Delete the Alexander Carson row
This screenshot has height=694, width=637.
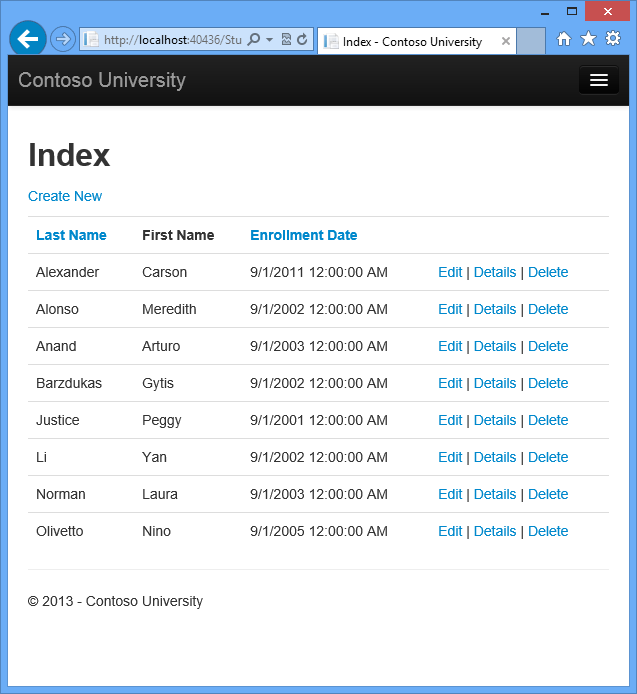tap(548, 272)
